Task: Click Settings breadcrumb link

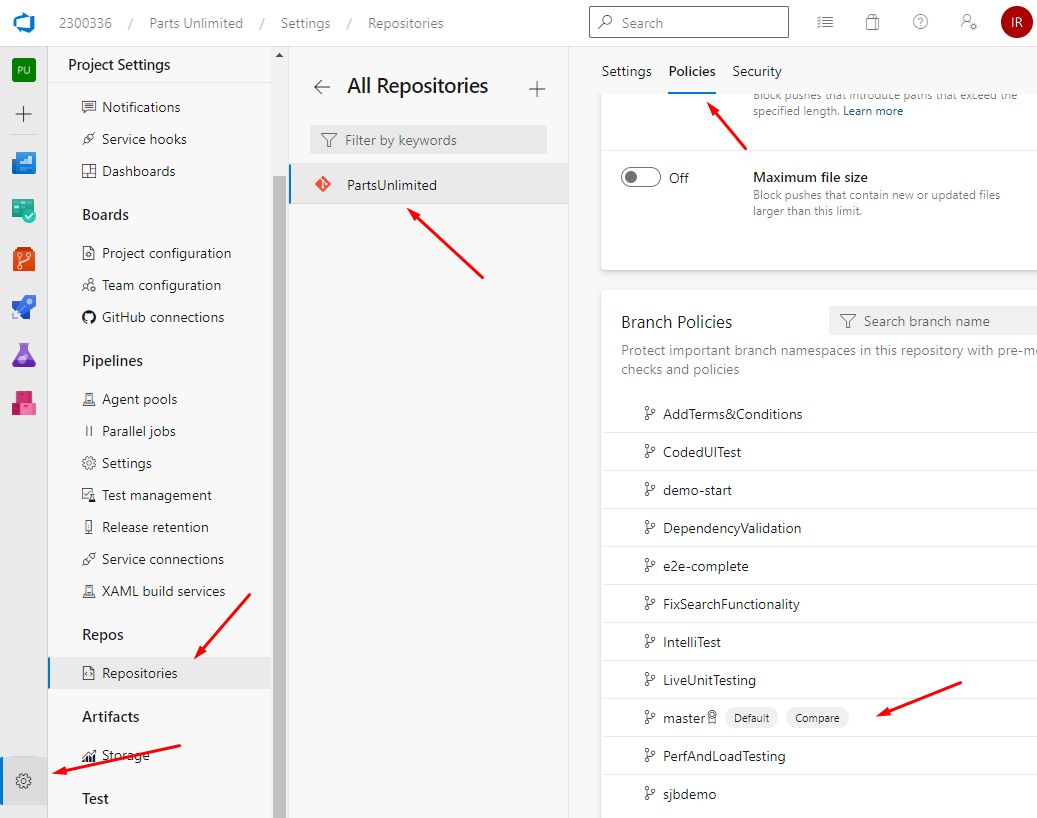Action: [305, 23]
